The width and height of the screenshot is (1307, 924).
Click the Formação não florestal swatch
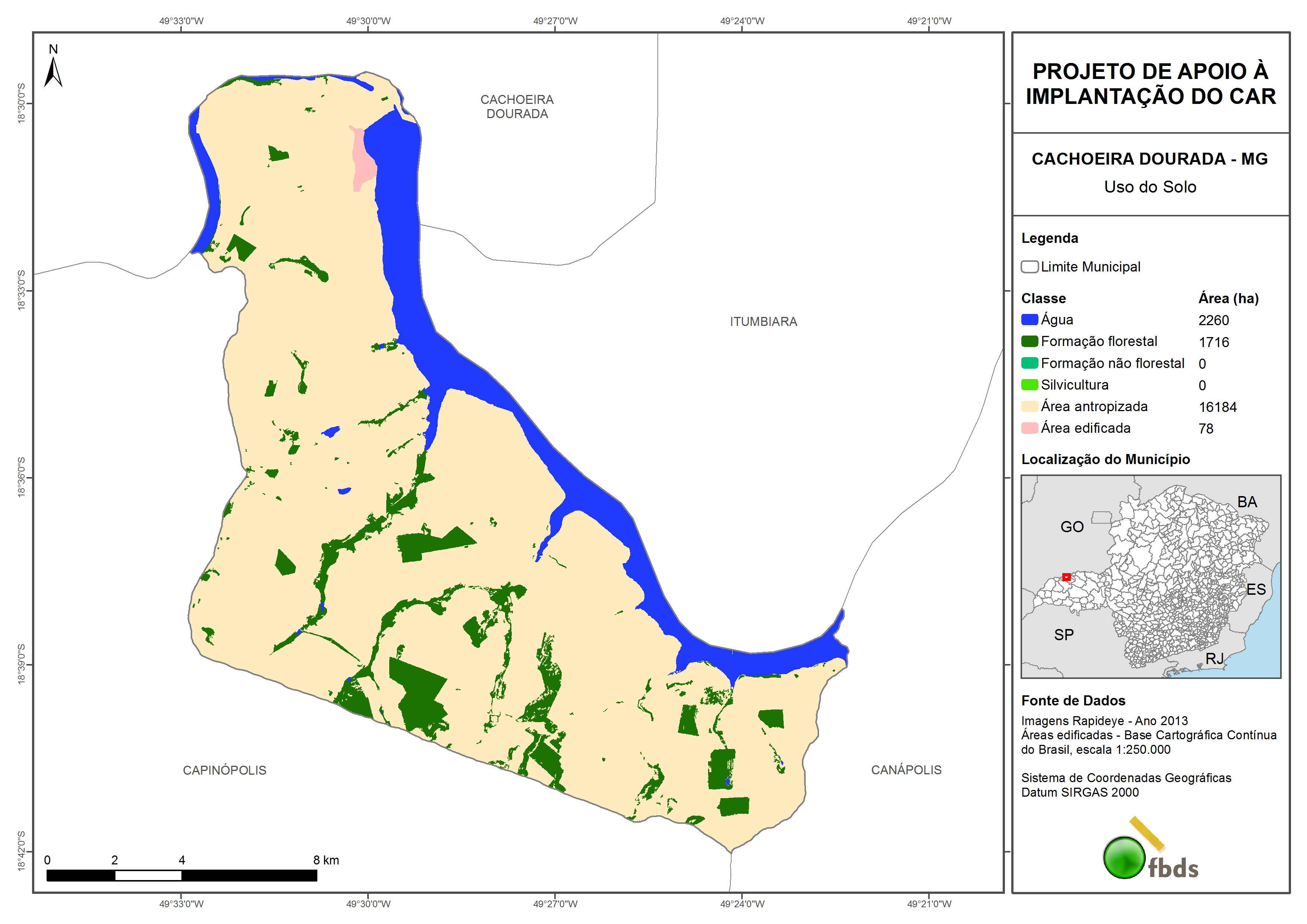[x=1029, y=363]
